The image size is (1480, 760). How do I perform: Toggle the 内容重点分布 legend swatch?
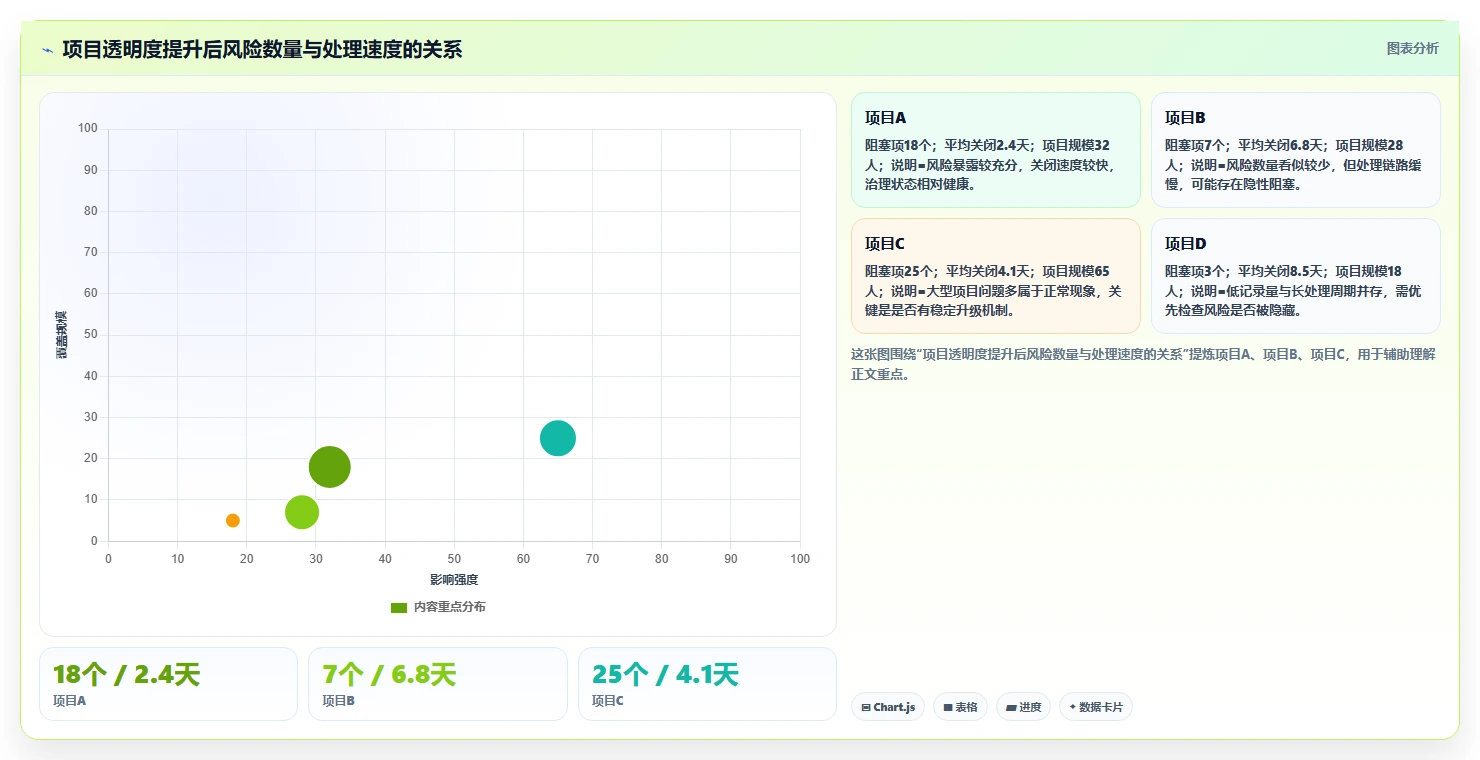coord(399,607)
